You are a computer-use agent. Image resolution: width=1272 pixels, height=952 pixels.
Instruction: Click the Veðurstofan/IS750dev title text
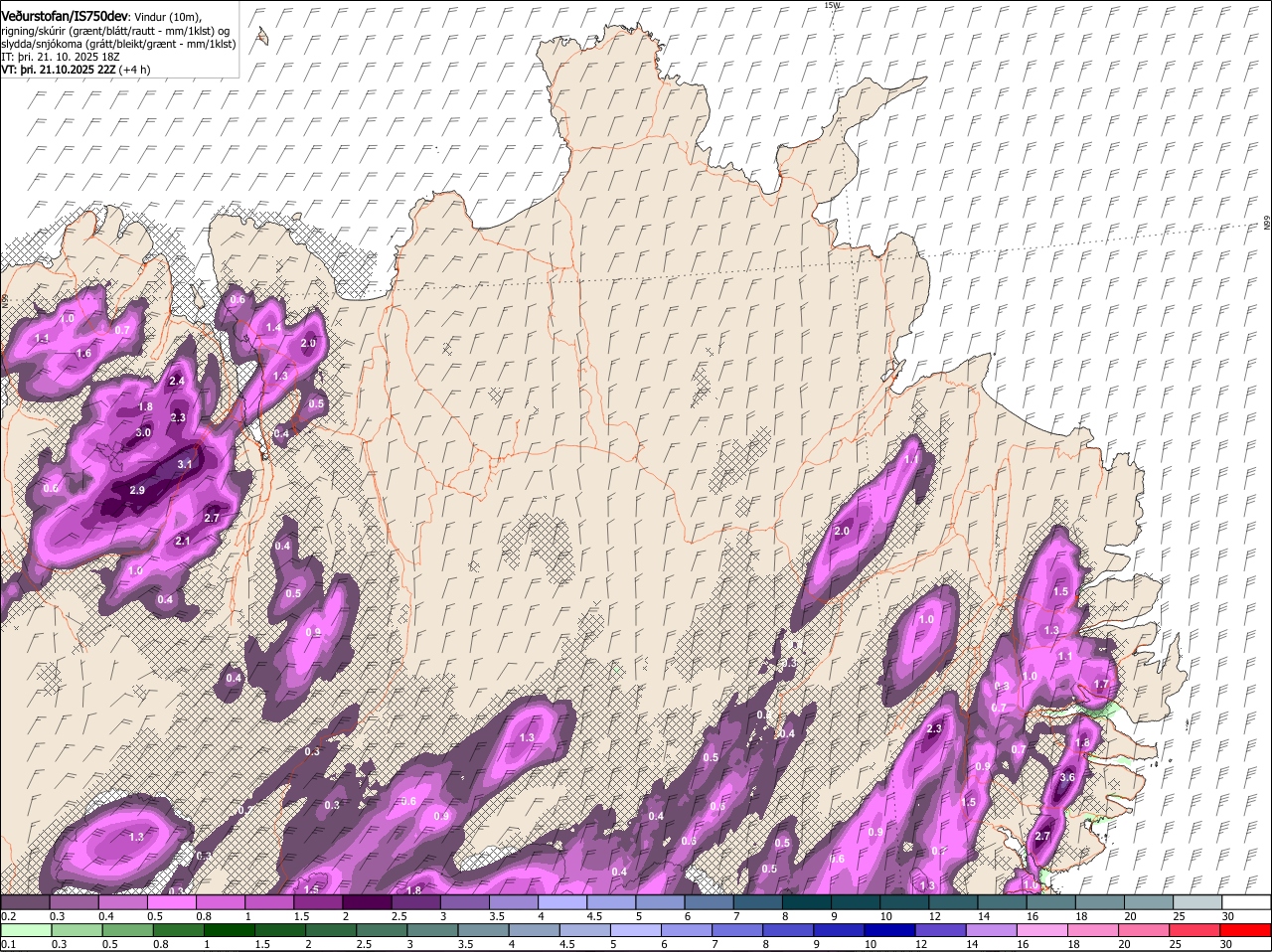(x=65, y=17)
